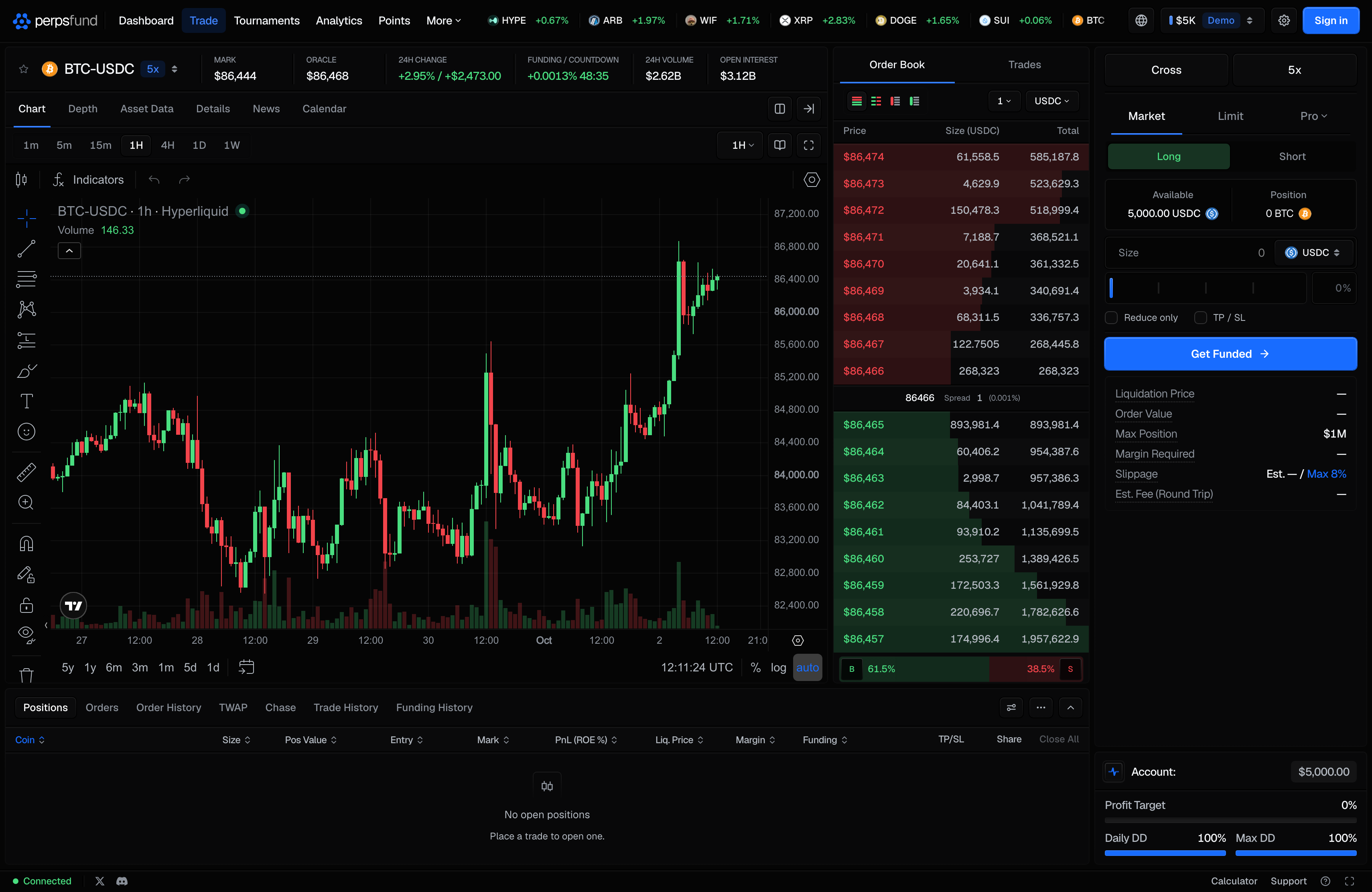This screenshot has height=892, width=1372.
Task: Collapse the positions panel chevron
Action: (x=1070, y=708)
